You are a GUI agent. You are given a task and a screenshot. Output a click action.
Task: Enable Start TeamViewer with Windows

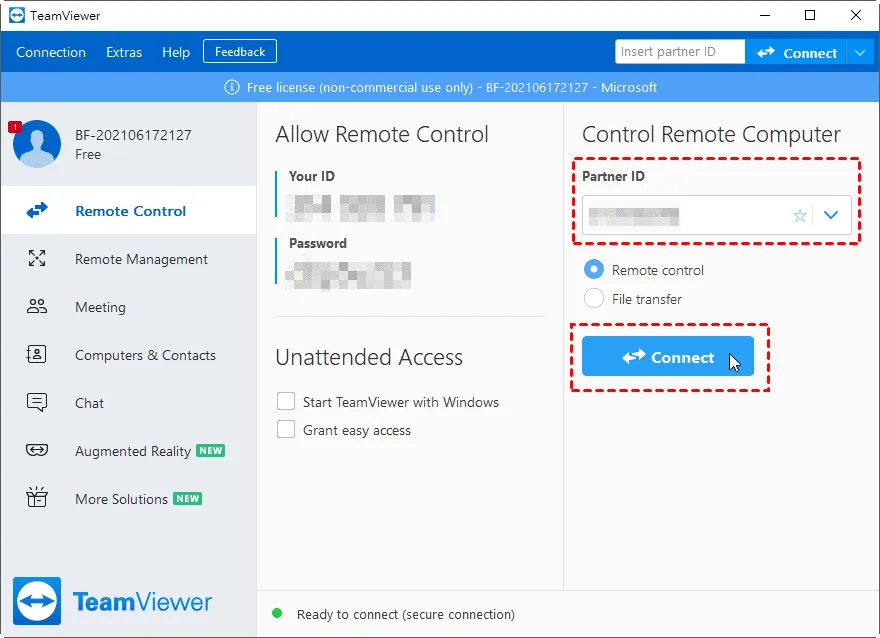(285, 402)
